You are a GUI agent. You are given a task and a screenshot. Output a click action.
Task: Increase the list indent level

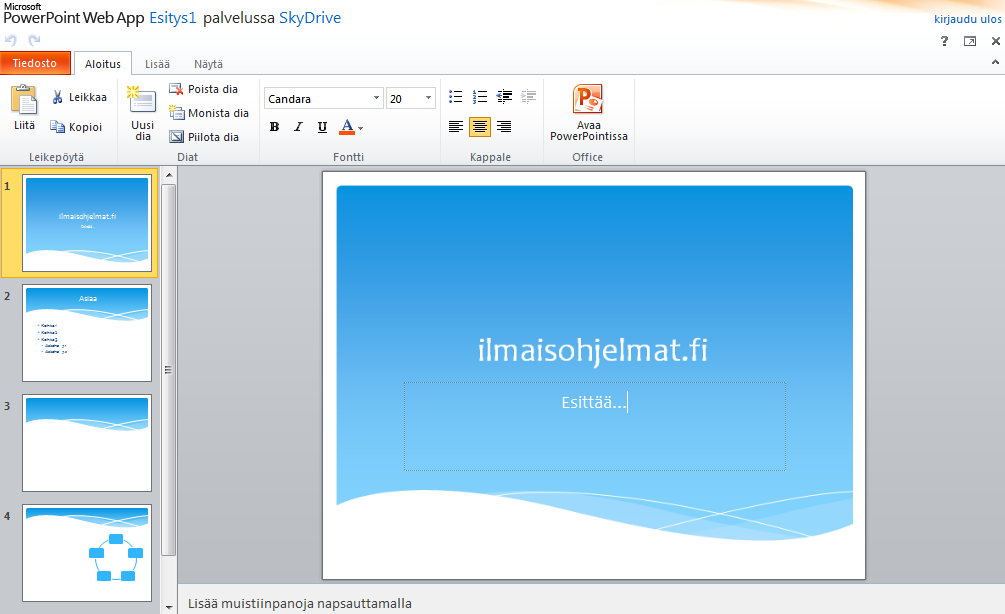coord(529,97)
